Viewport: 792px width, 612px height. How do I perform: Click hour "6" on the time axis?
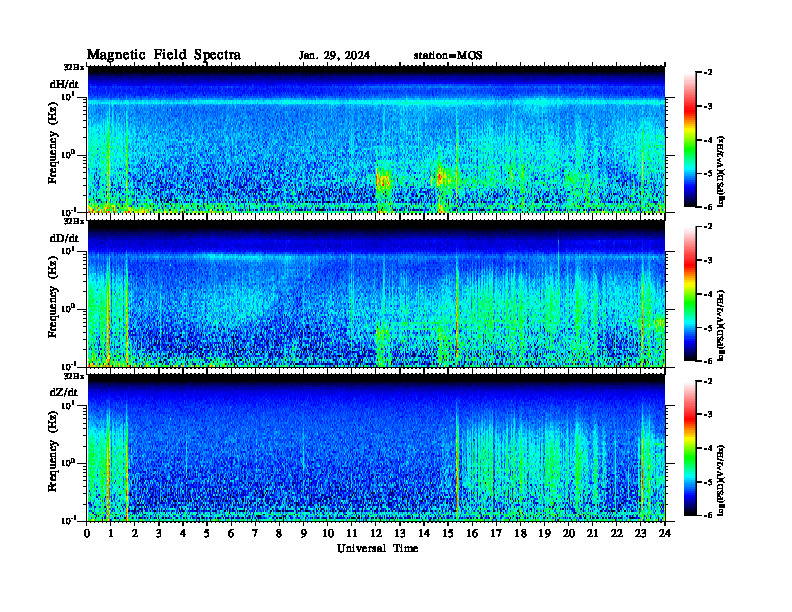click(231, 533)
